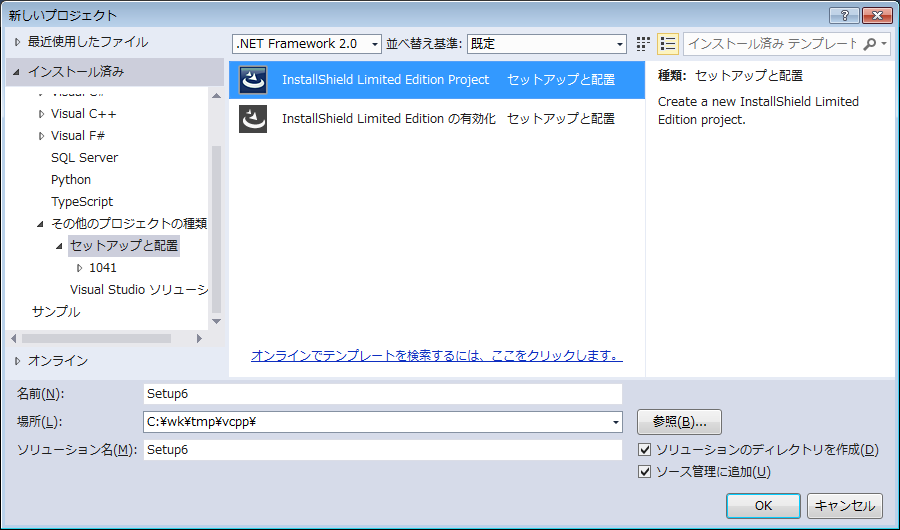Click the 名前 input field
This screenshot has height=530, width=900.
pos(382,394)
